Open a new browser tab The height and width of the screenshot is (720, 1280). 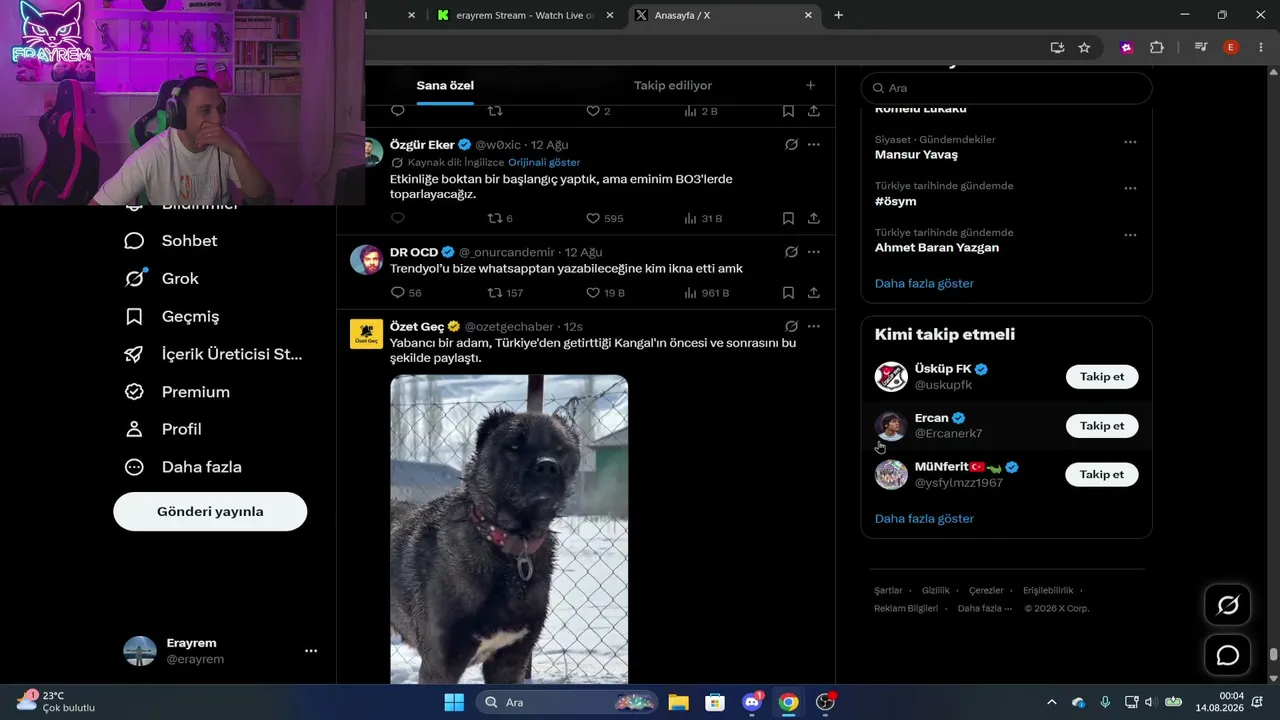[x=838, y=15]
